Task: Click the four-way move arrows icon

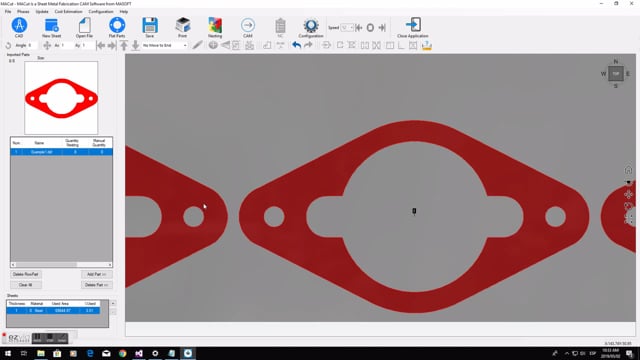Action: (x=47, y=45)
